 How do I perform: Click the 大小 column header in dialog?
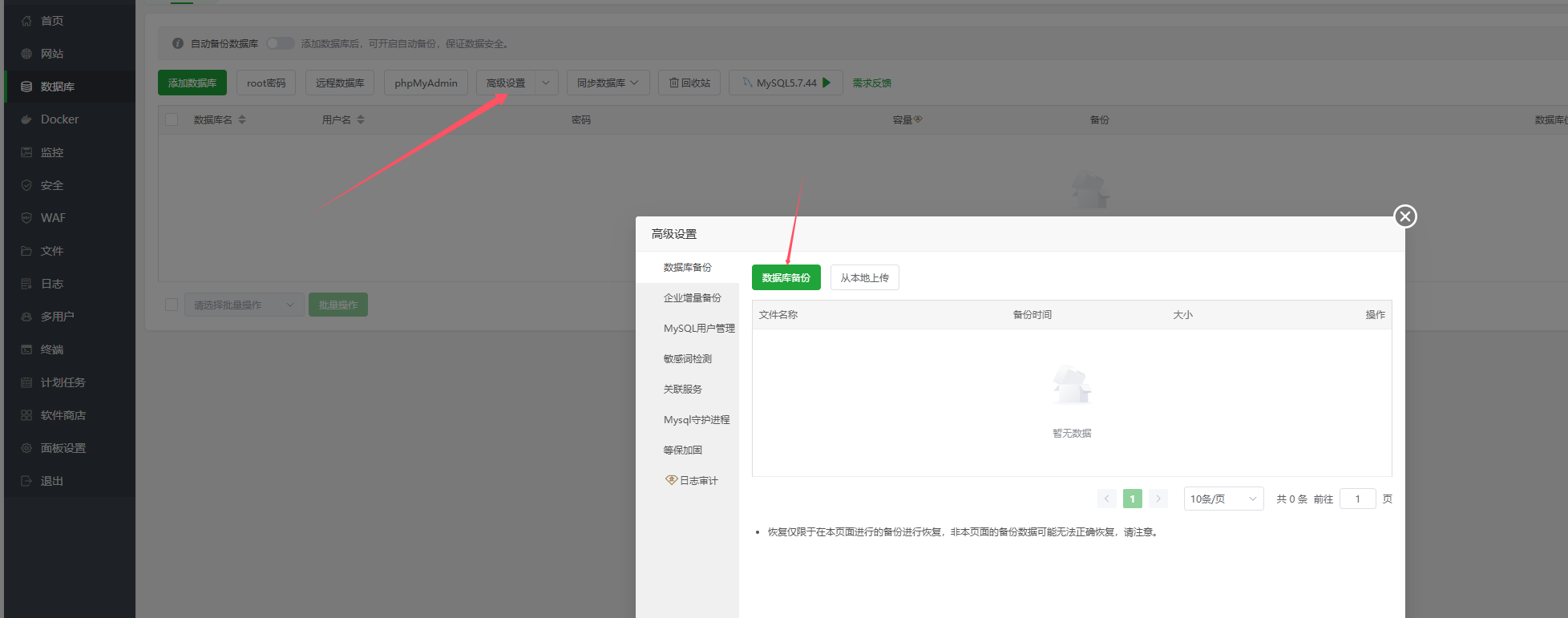tap(1183, 314)
